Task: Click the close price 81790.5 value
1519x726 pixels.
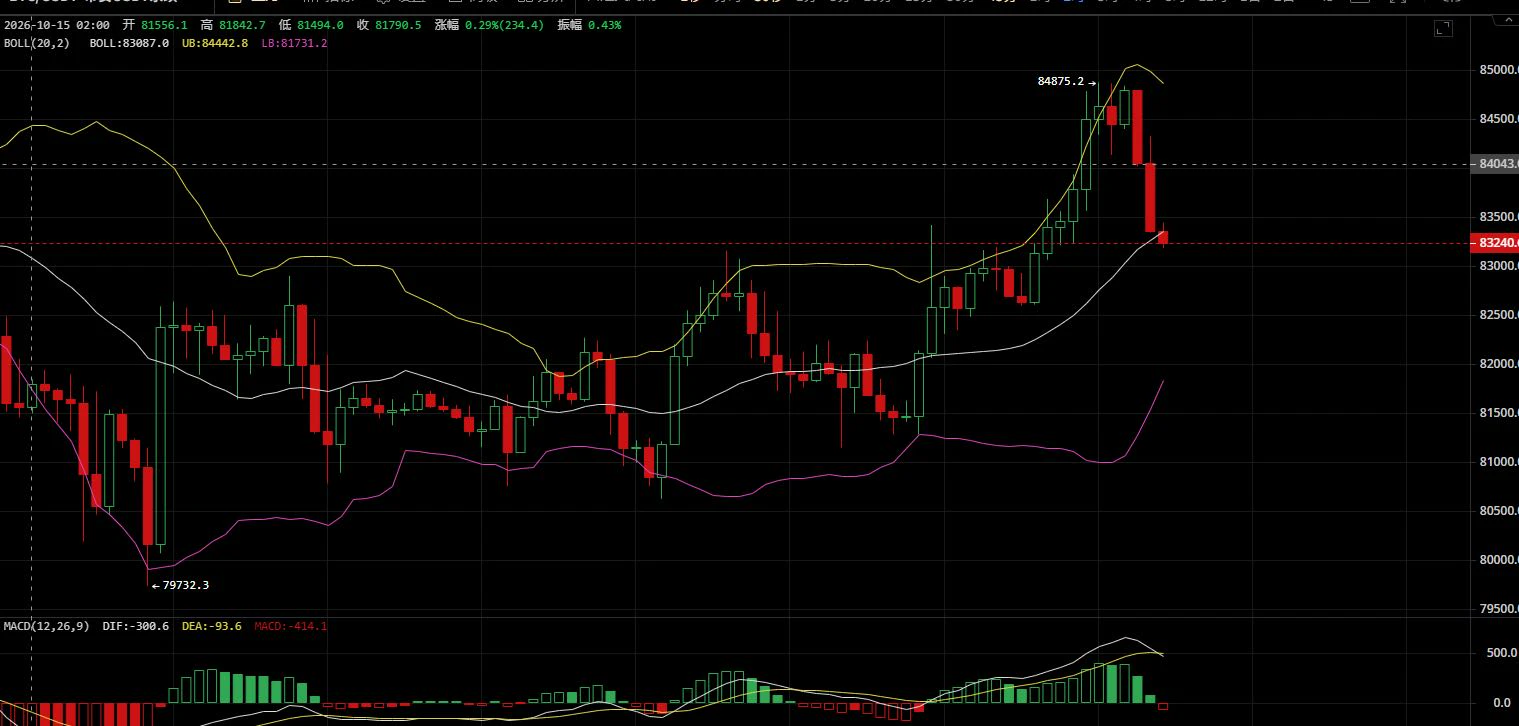Action: (397, 24)
